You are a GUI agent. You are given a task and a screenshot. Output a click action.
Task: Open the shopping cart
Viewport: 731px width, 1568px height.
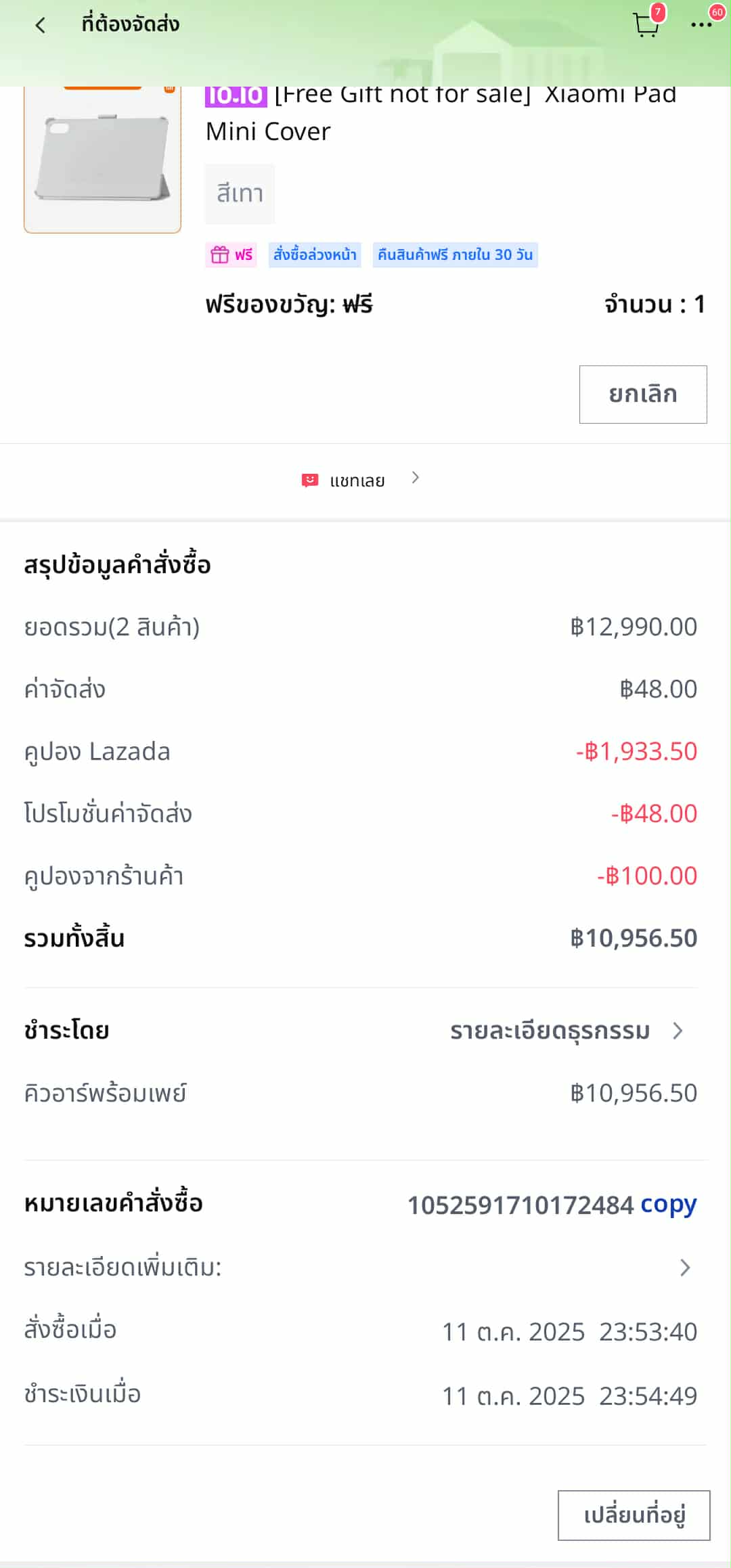pyautogui.click(x=645, y=26)
